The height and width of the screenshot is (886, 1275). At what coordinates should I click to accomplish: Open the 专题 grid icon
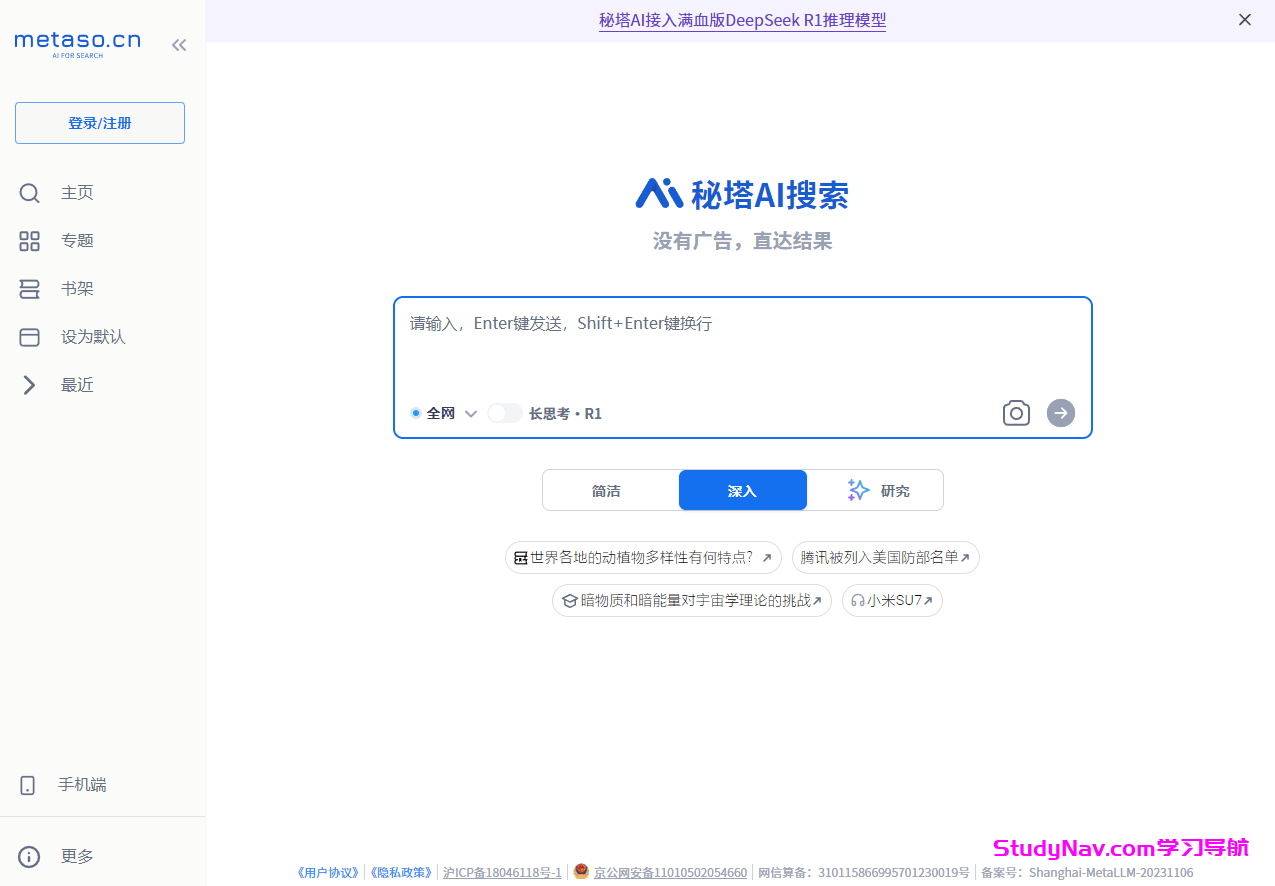[29, 241]
